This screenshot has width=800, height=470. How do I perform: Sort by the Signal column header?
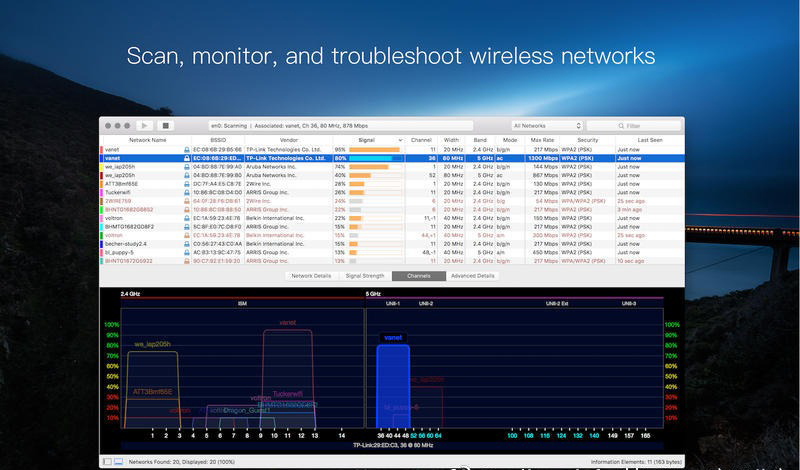click(367, 141)
